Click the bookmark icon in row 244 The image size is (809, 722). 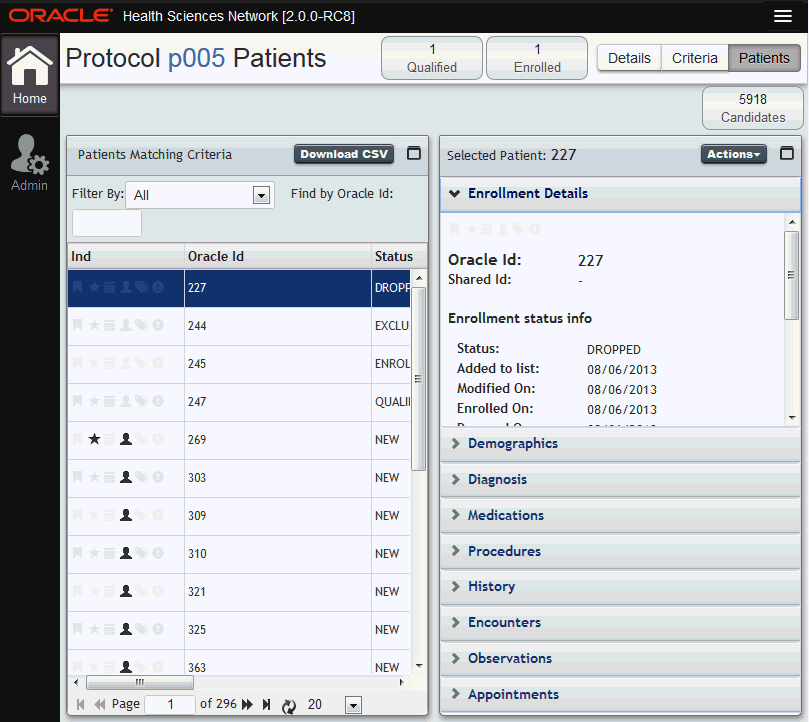(x=77, y=325)
